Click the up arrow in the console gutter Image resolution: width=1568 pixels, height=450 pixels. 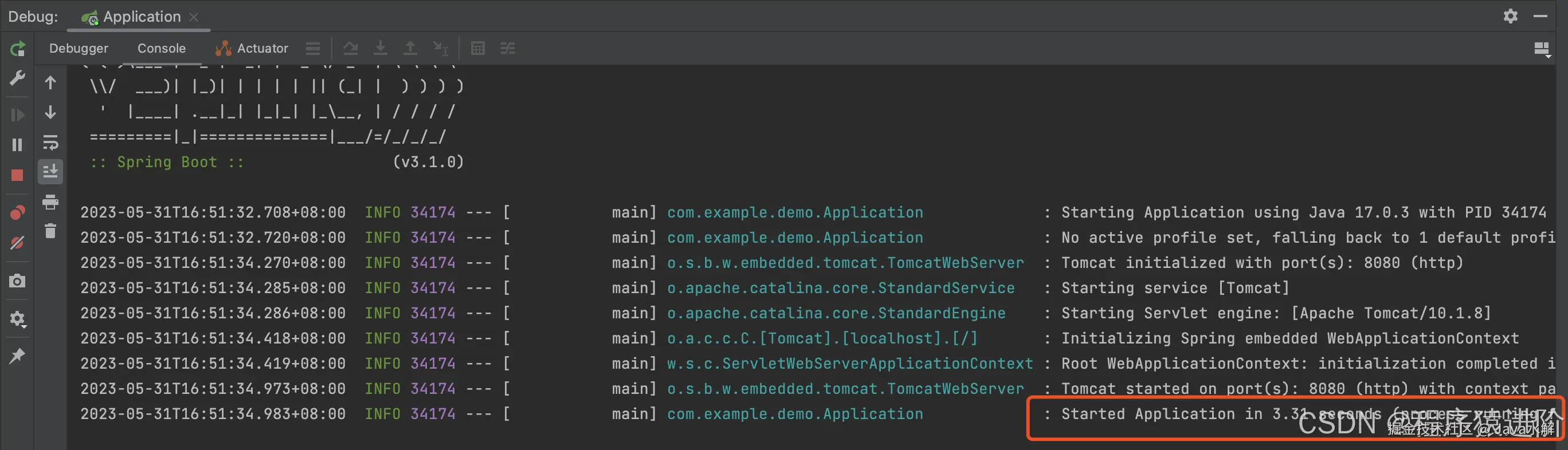coord(50,82)
